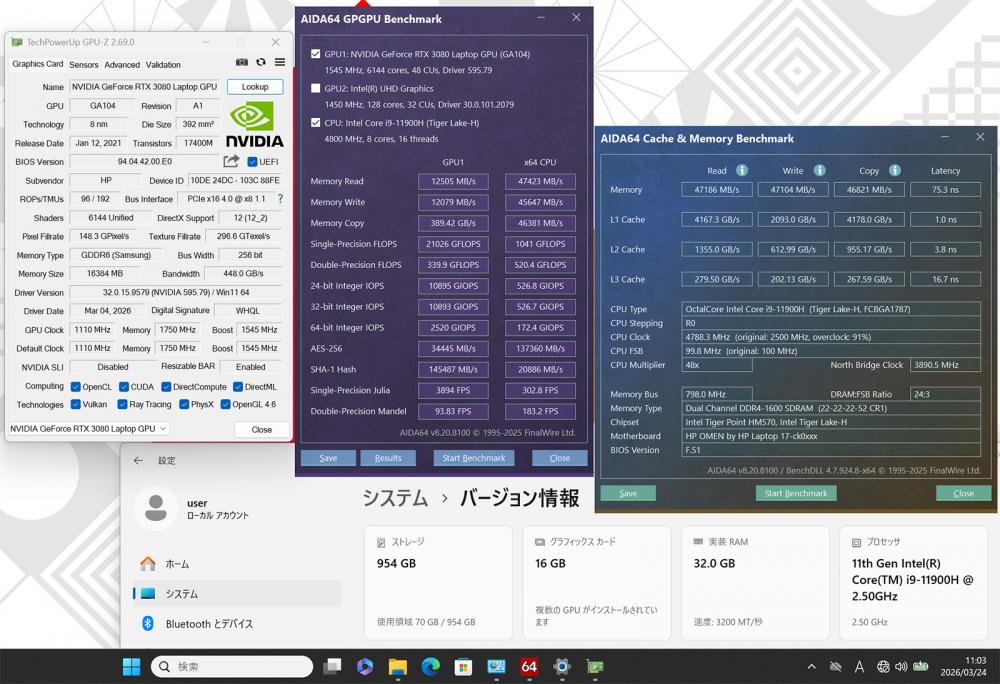The image size is (1000, 684).
Task: Click the Bus Interface question mark icon
Action: 280,199
